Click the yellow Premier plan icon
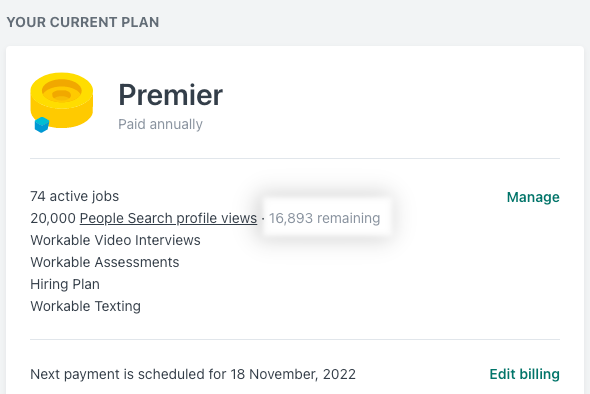The width and height of the screenshot is (590, 394). [x=62, y=100]
